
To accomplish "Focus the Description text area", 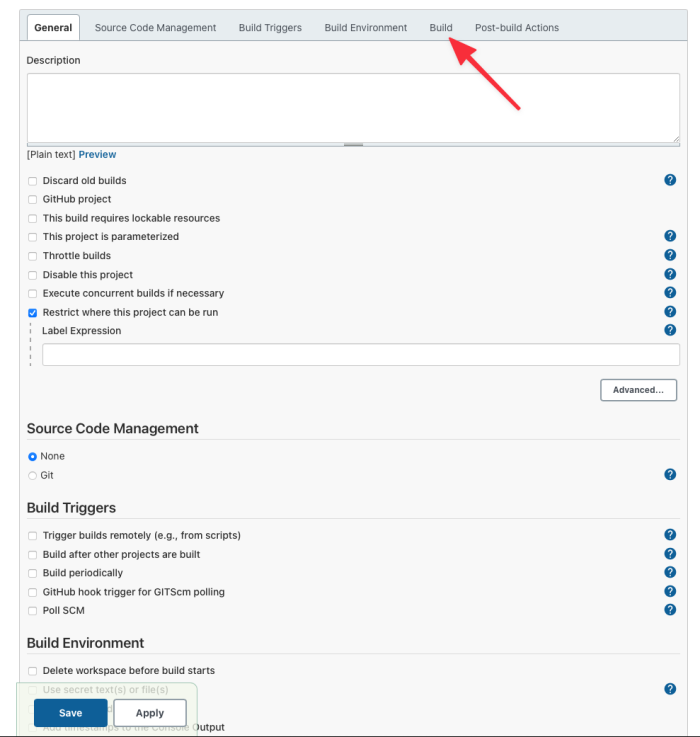I will tap(353, 108).
